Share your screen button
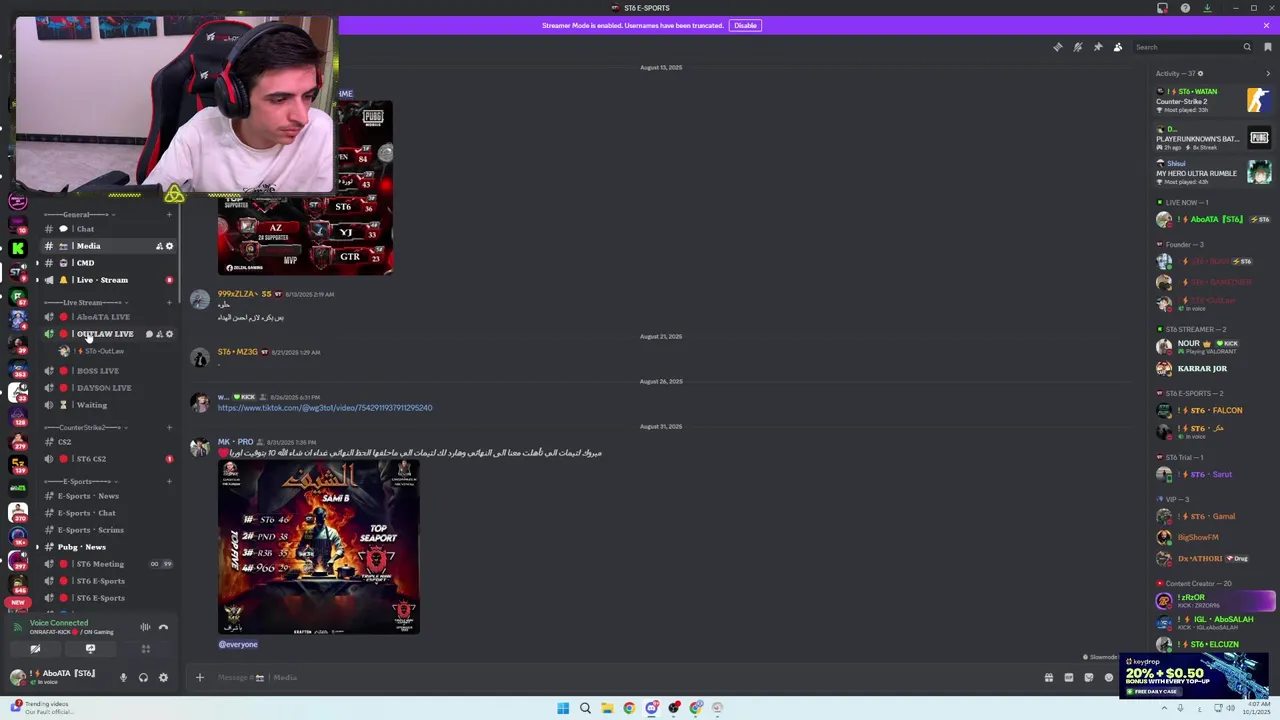 (x=90, y=649)
